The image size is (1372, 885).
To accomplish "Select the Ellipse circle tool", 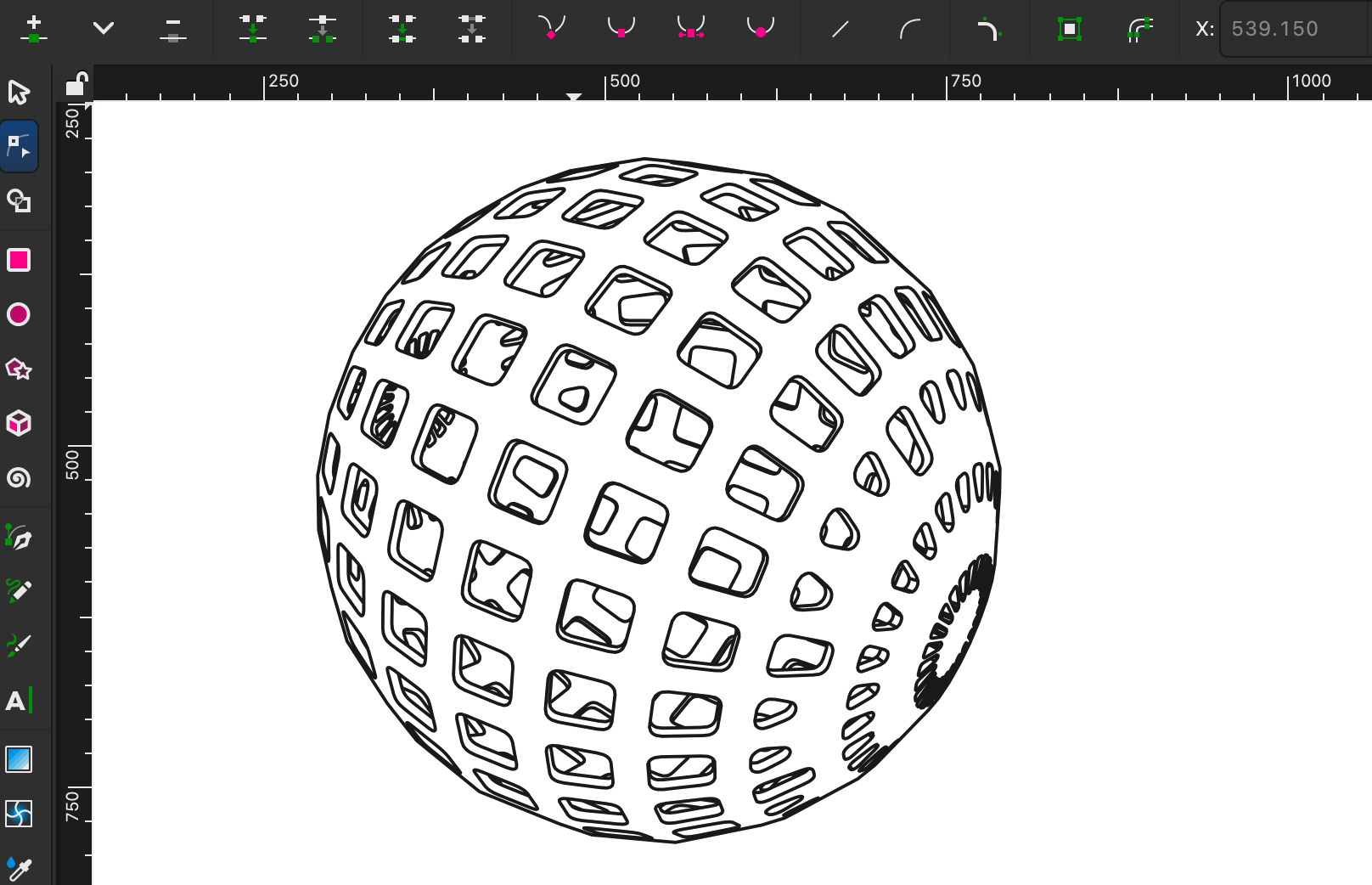I will (x=19, y=314).
